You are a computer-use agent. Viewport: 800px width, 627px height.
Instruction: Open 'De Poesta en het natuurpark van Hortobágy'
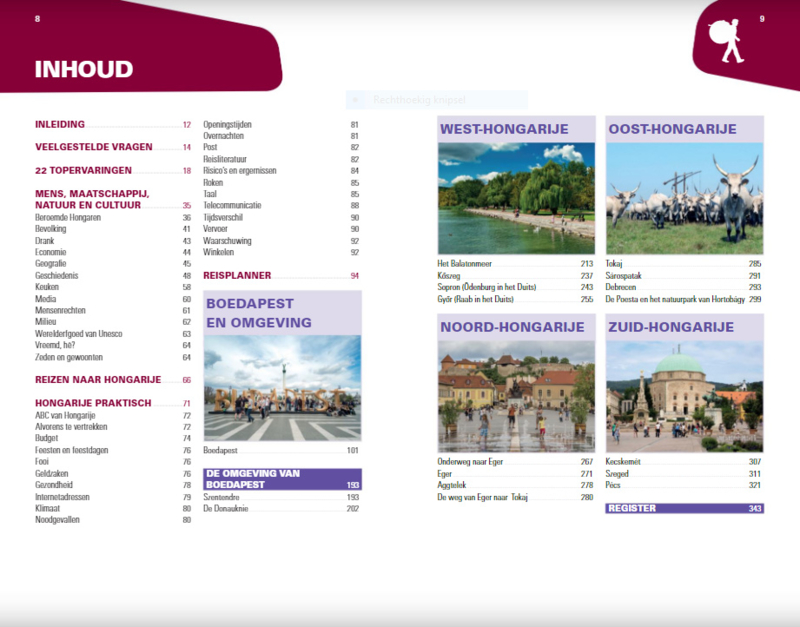684,299
